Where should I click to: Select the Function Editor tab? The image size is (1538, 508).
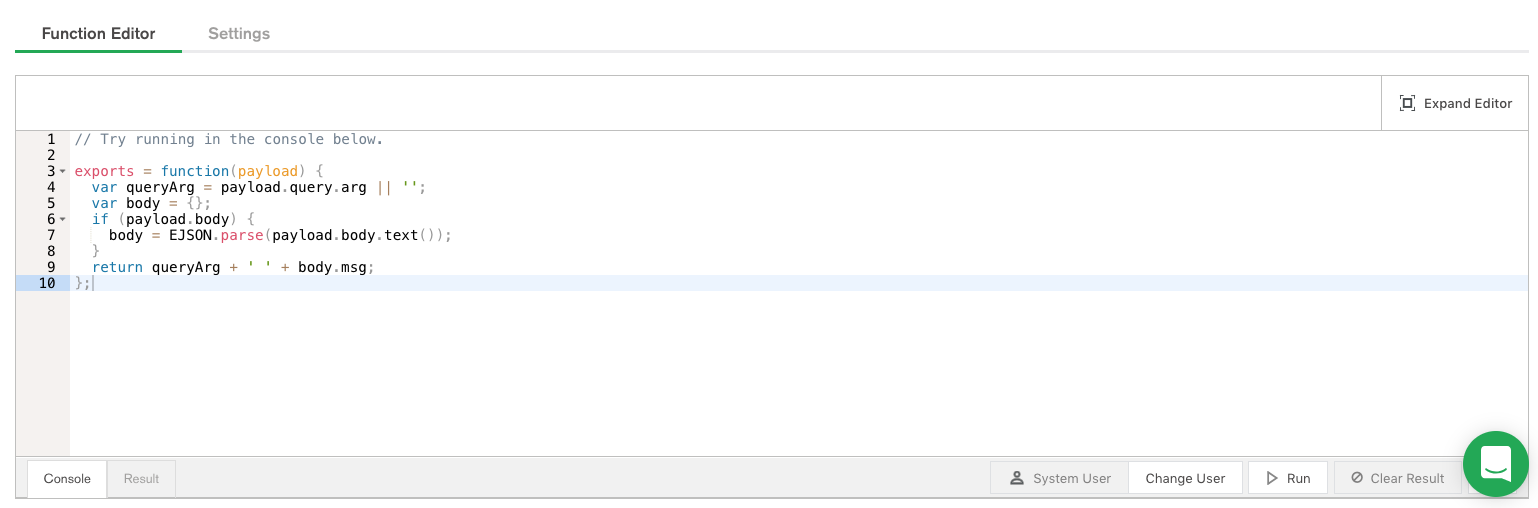point(98,33)
